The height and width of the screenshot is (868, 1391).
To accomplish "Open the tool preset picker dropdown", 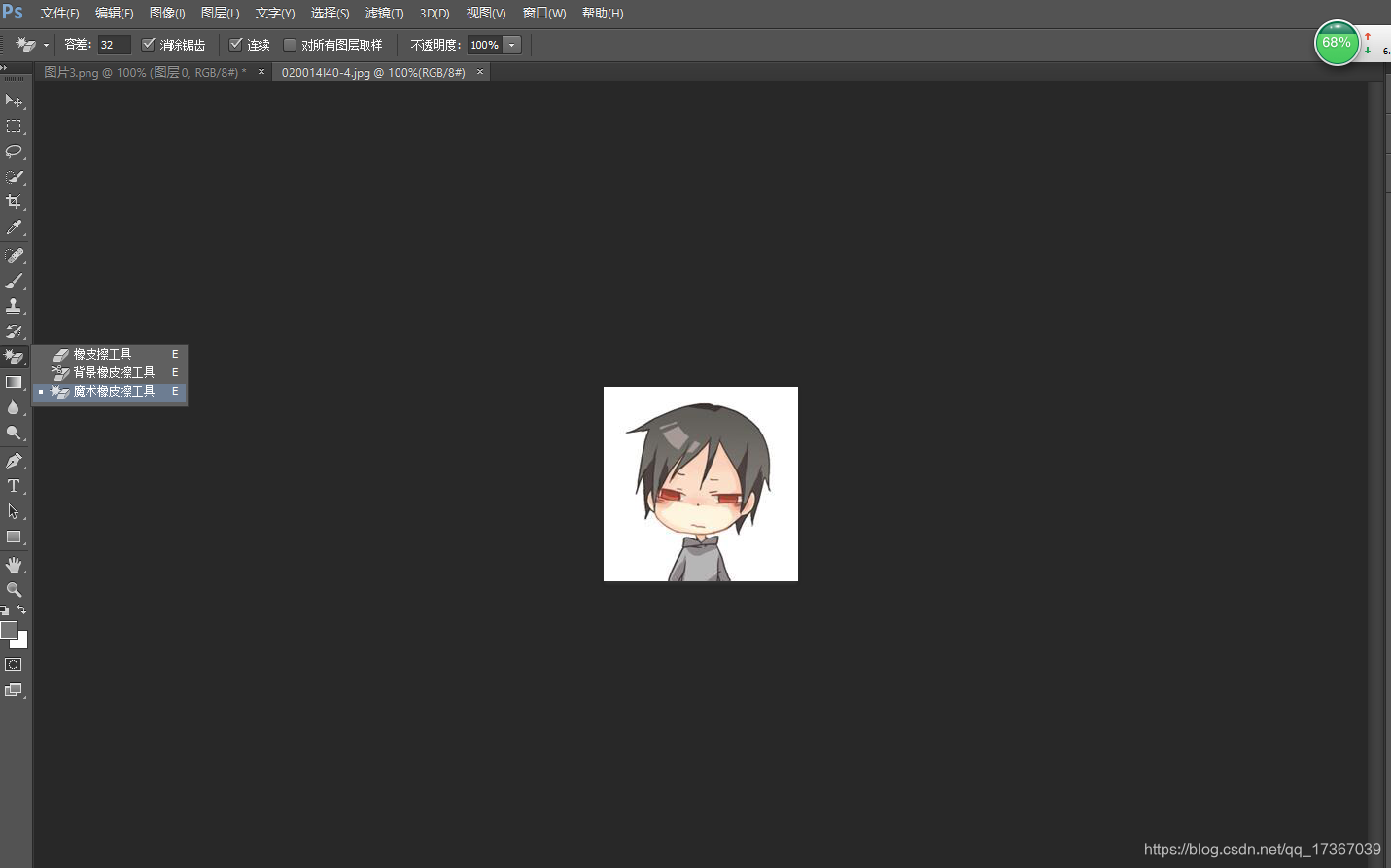I will (x=44, y=44).
